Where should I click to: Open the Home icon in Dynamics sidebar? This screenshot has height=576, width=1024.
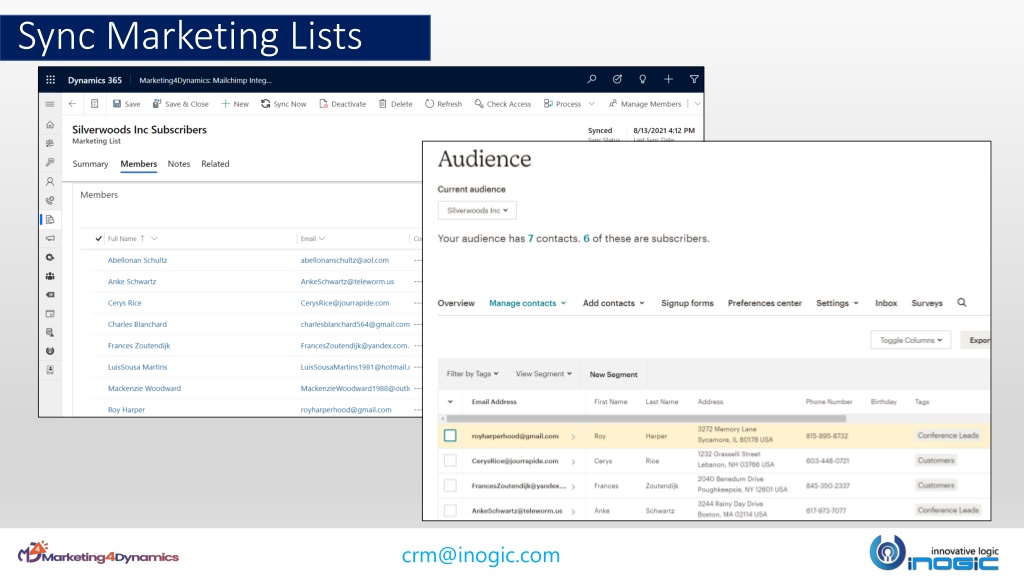(50, 125)
